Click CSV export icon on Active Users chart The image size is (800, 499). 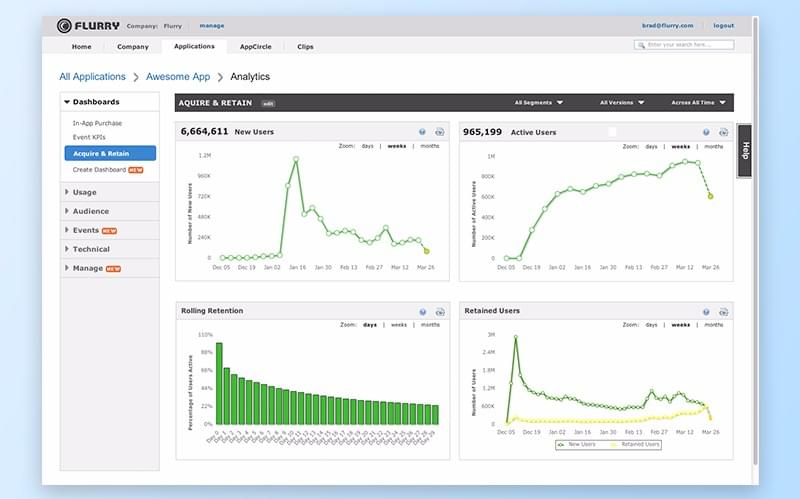[723, 133]
